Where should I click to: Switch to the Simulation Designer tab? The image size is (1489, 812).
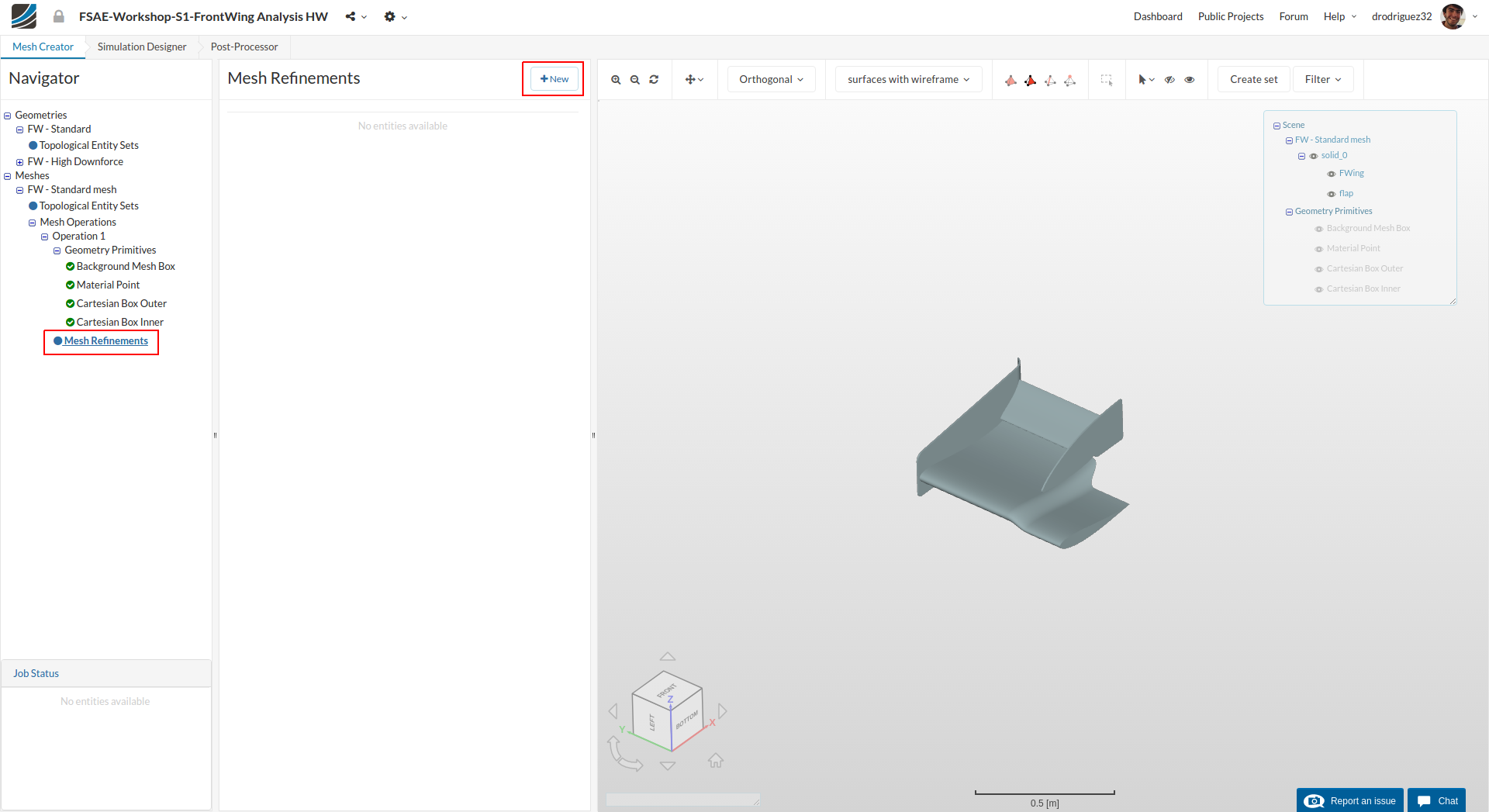(142, 47)
